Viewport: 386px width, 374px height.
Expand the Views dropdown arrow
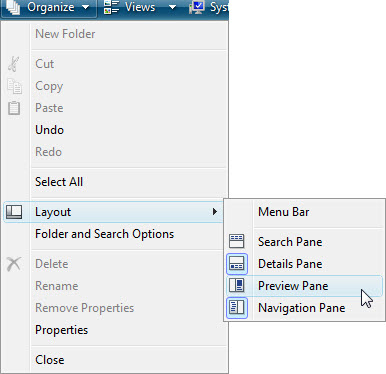(172, 7)
